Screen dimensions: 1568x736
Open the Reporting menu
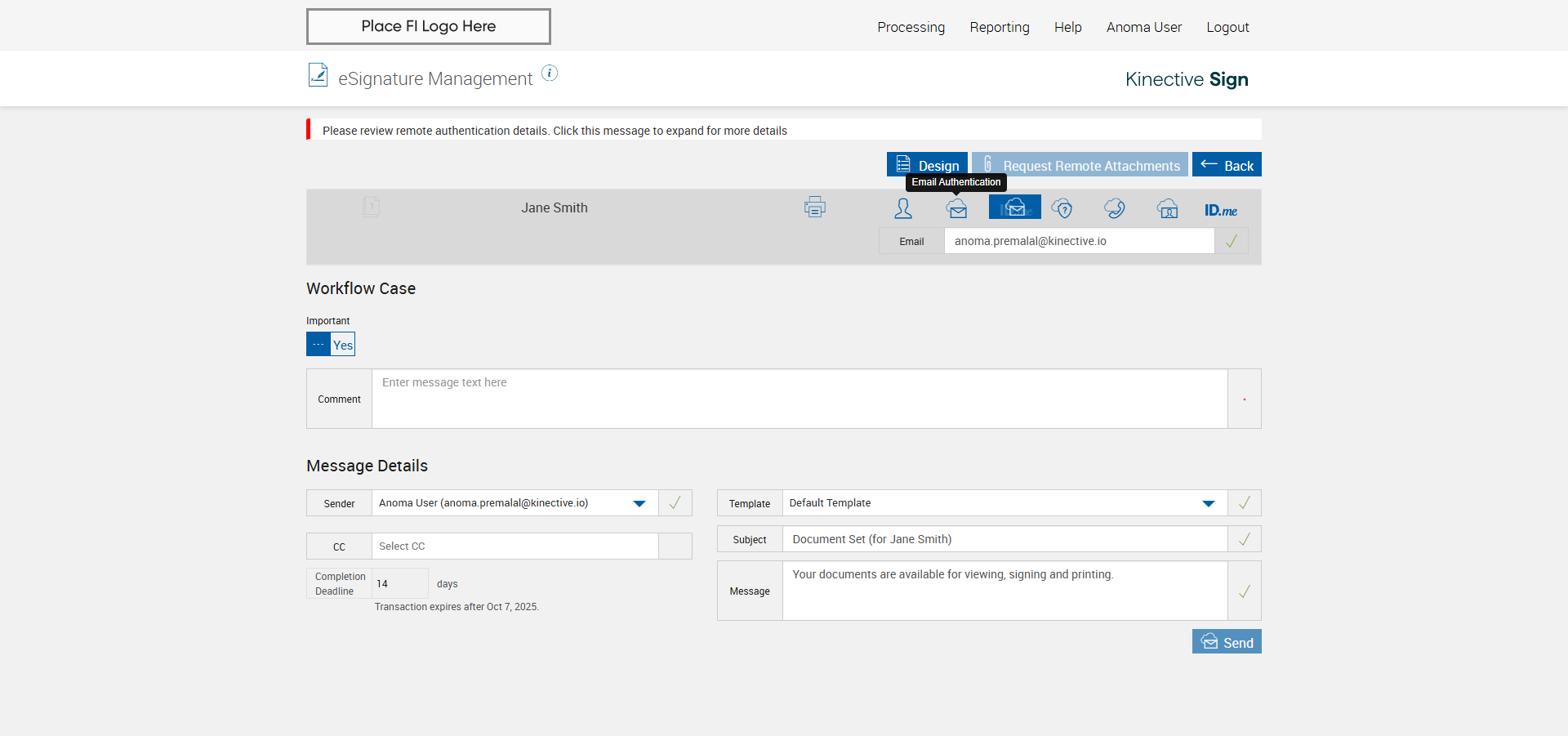point(999,27)
